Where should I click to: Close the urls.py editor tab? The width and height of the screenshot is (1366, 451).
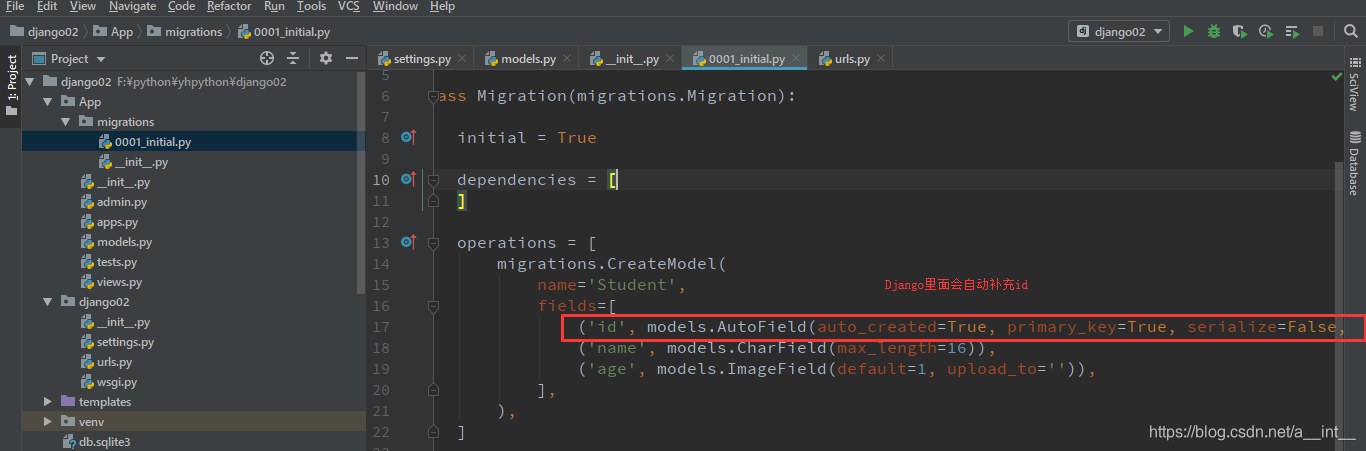881,59
